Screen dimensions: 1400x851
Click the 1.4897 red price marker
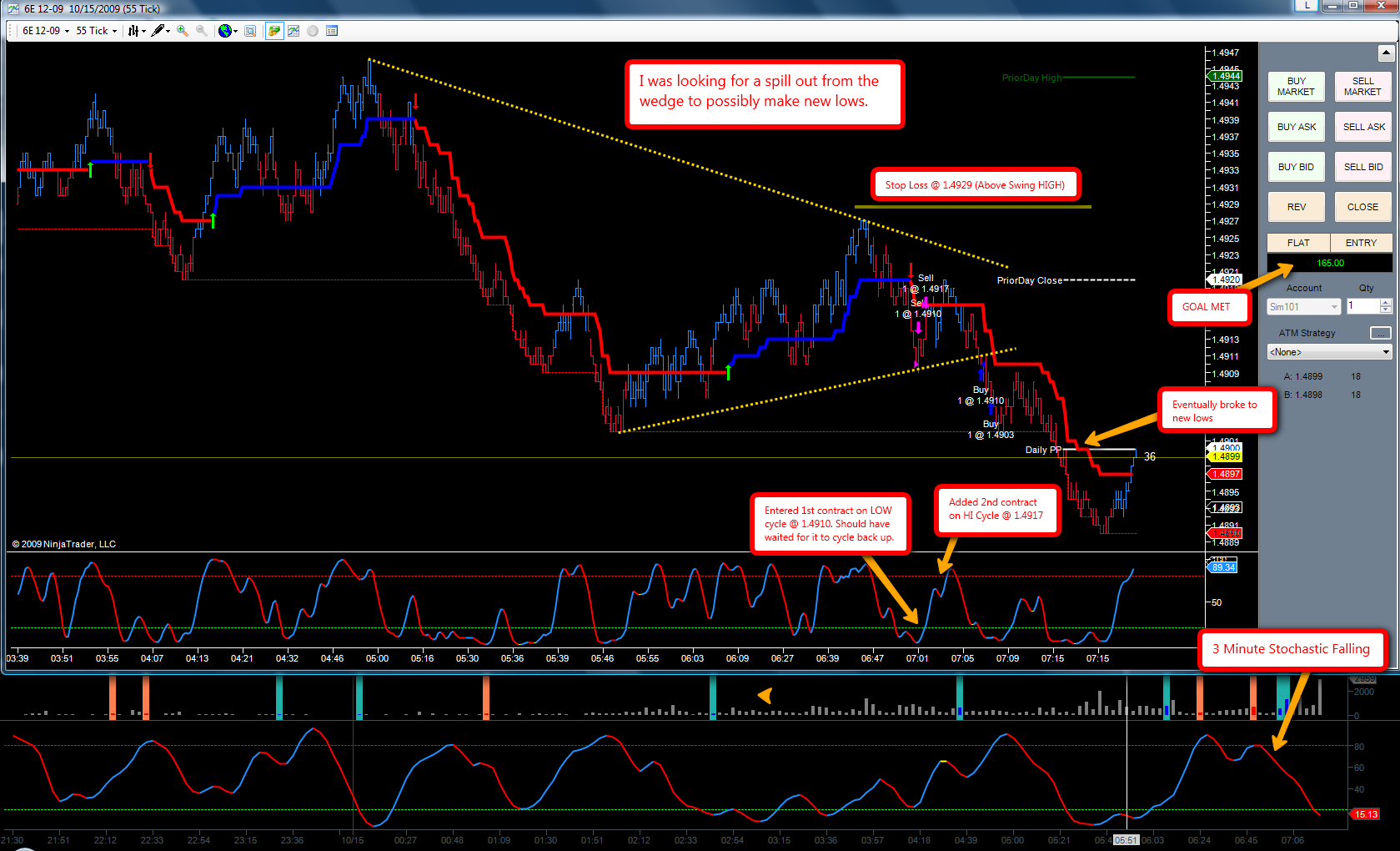[x=1225, y=474]
